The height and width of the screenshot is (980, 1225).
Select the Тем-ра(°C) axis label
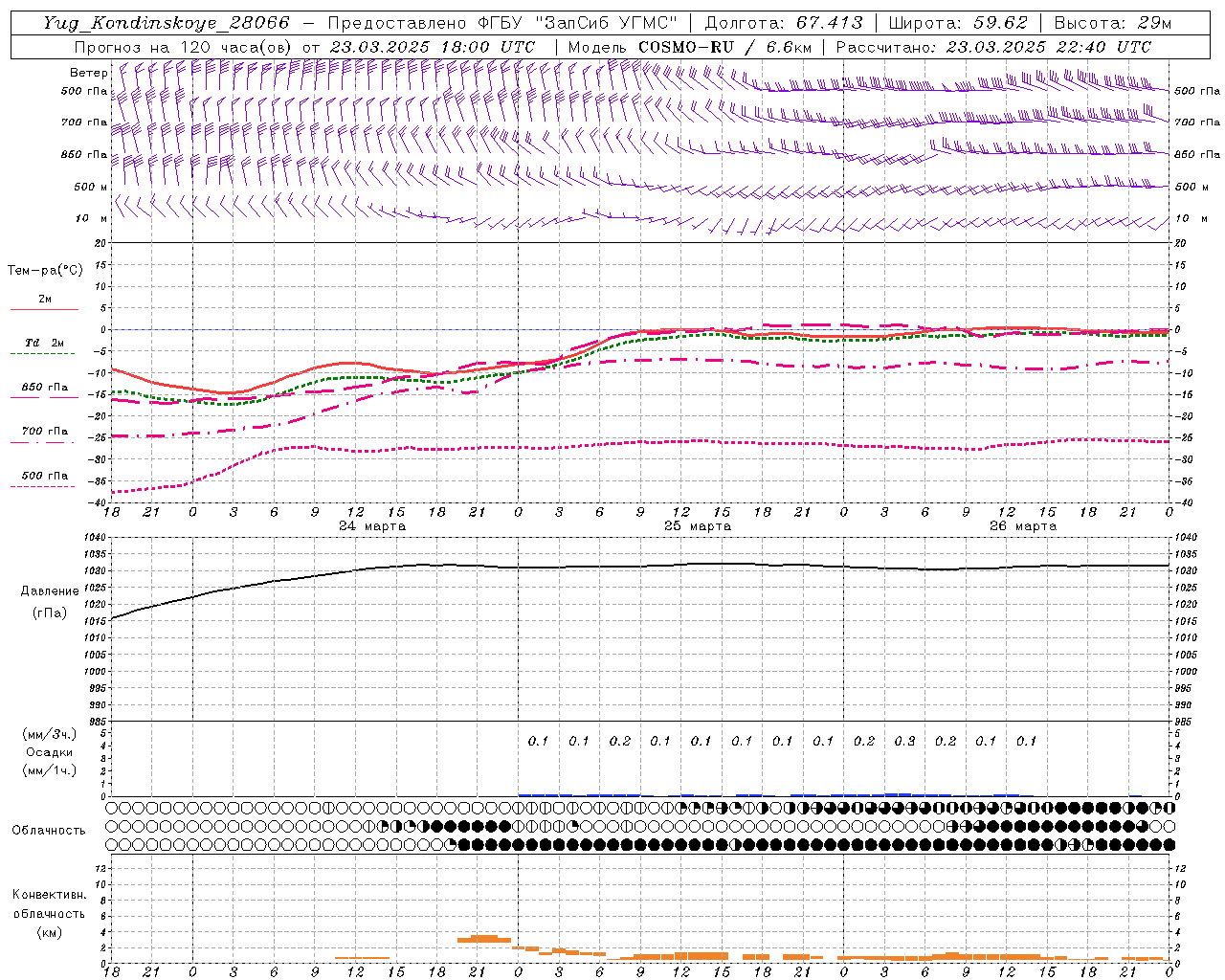pos(45,270)
